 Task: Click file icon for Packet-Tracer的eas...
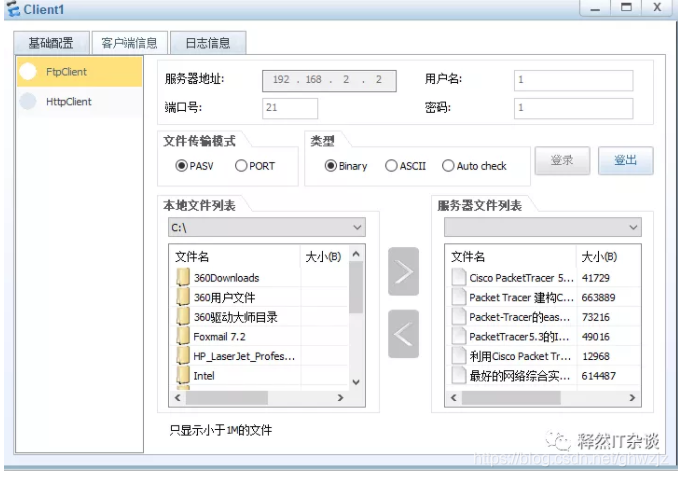458,317
